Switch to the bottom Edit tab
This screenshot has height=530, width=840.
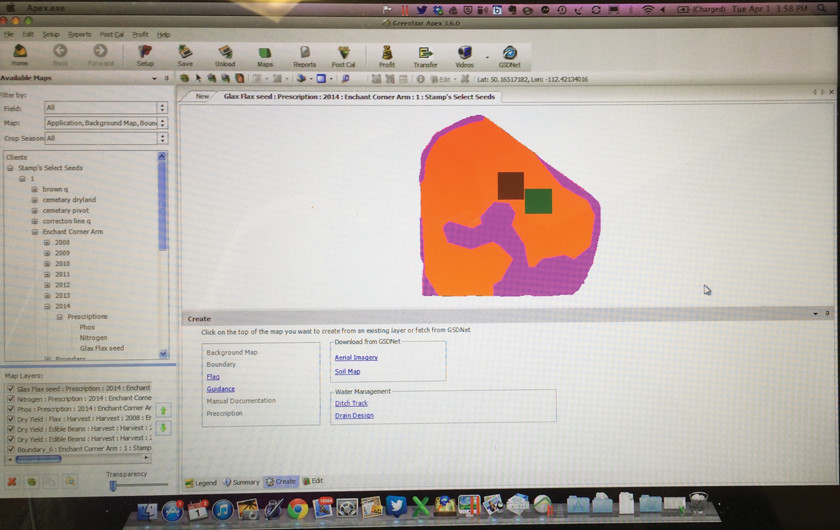[x=313, y=481]
